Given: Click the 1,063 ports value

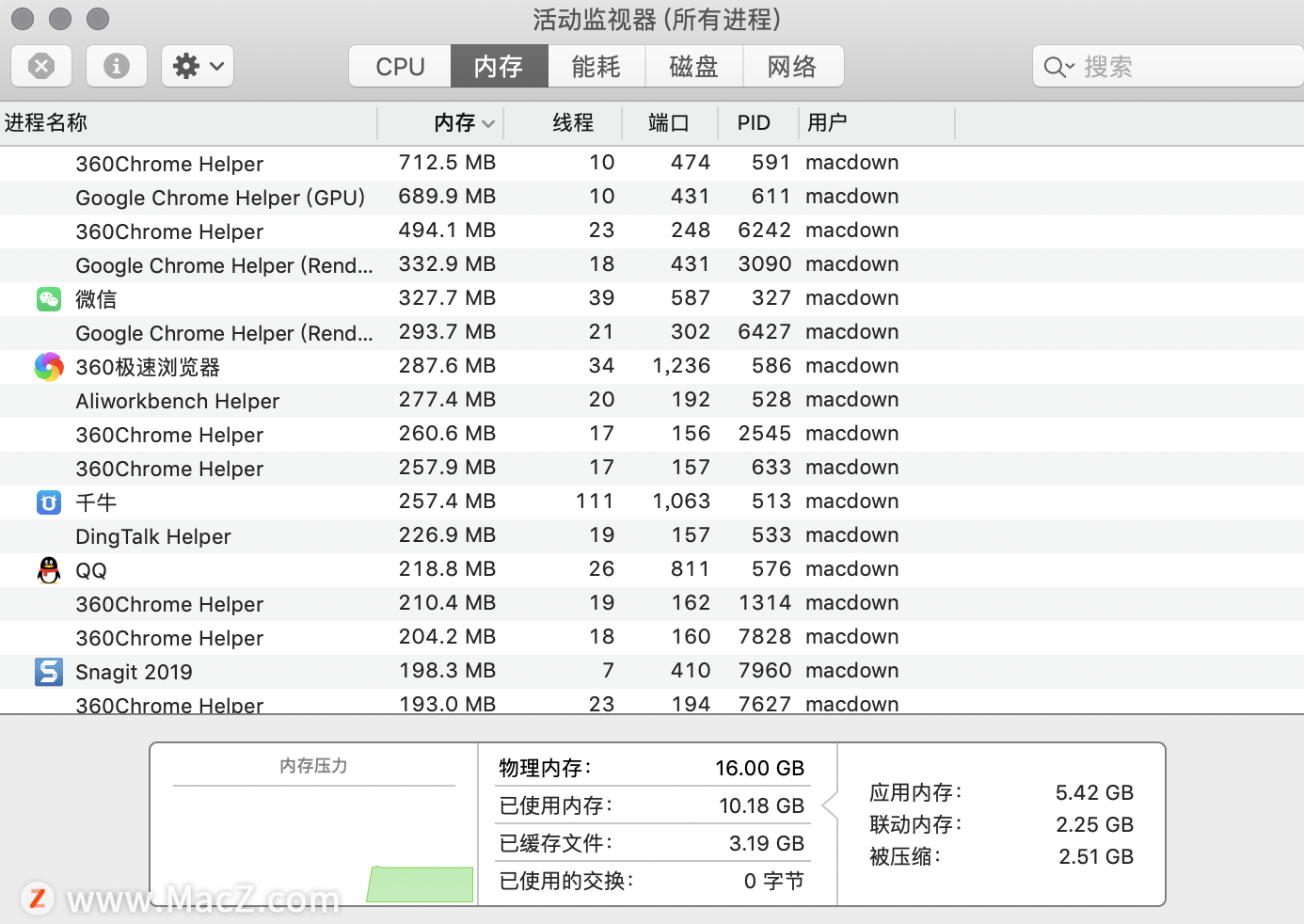Looking at the screenshot, I should point(681,501).
